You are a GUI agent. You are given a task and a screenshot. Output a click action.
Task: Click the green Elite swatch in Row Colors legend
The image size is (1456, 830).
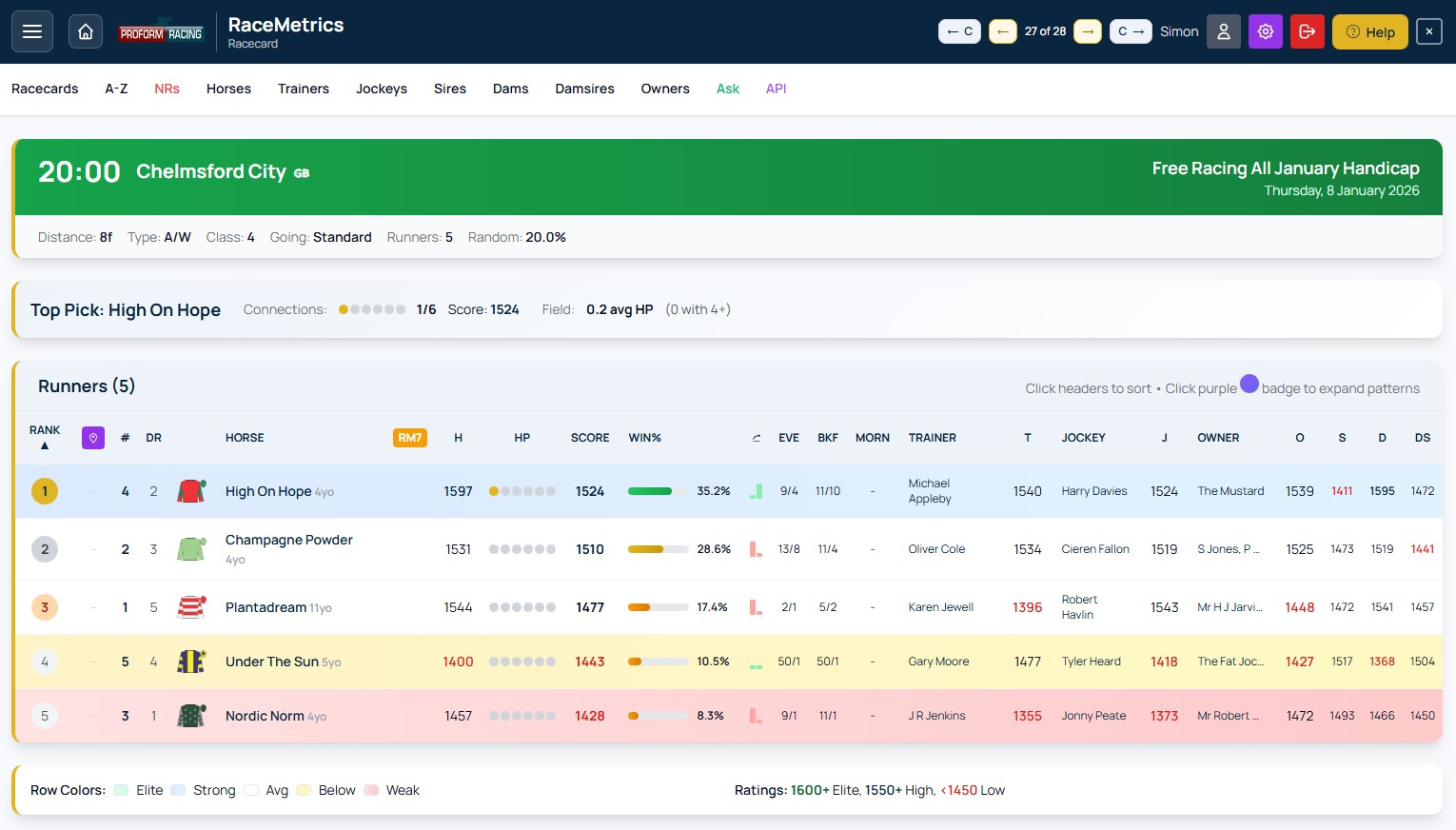121,790
